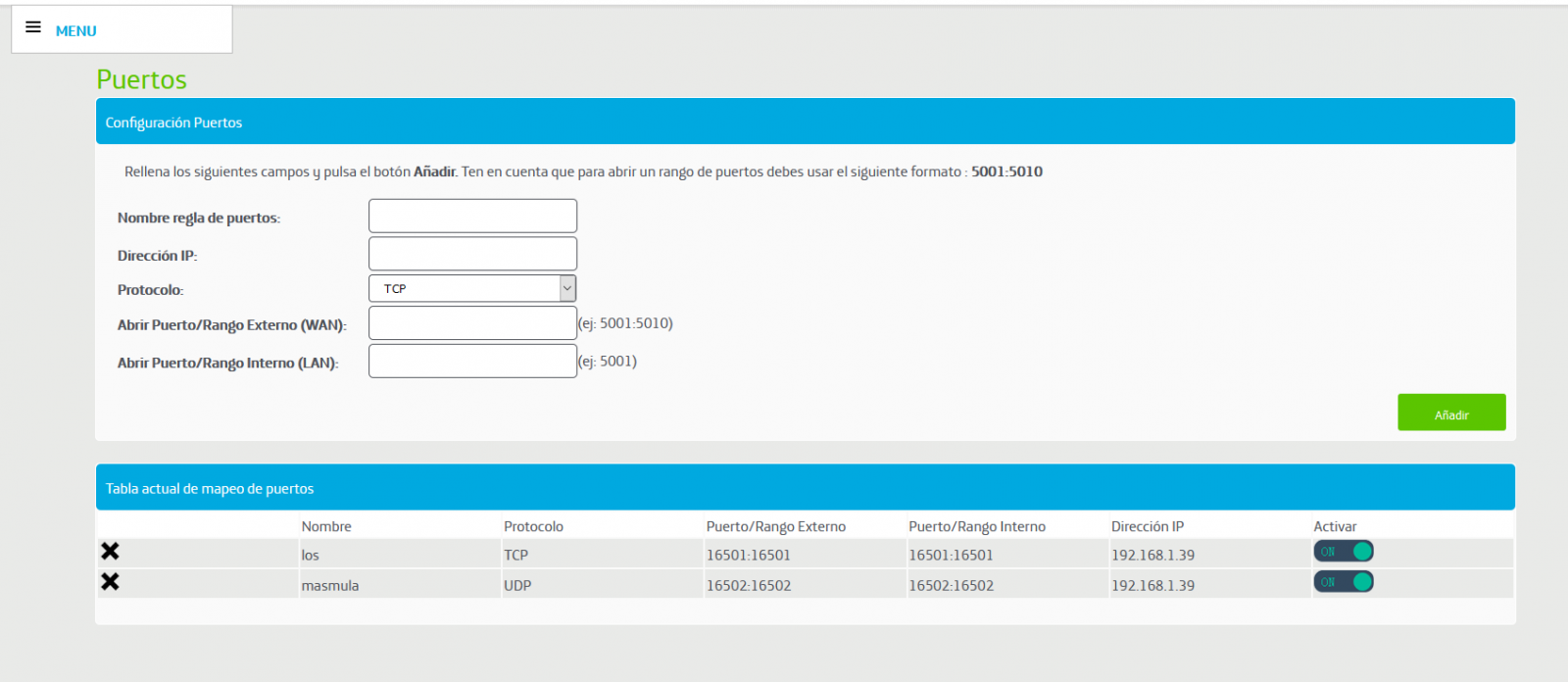Viewport: 1568px width, 682px height.
Task: Remove the 'masmula' port rule
Action: coord(110,582)
